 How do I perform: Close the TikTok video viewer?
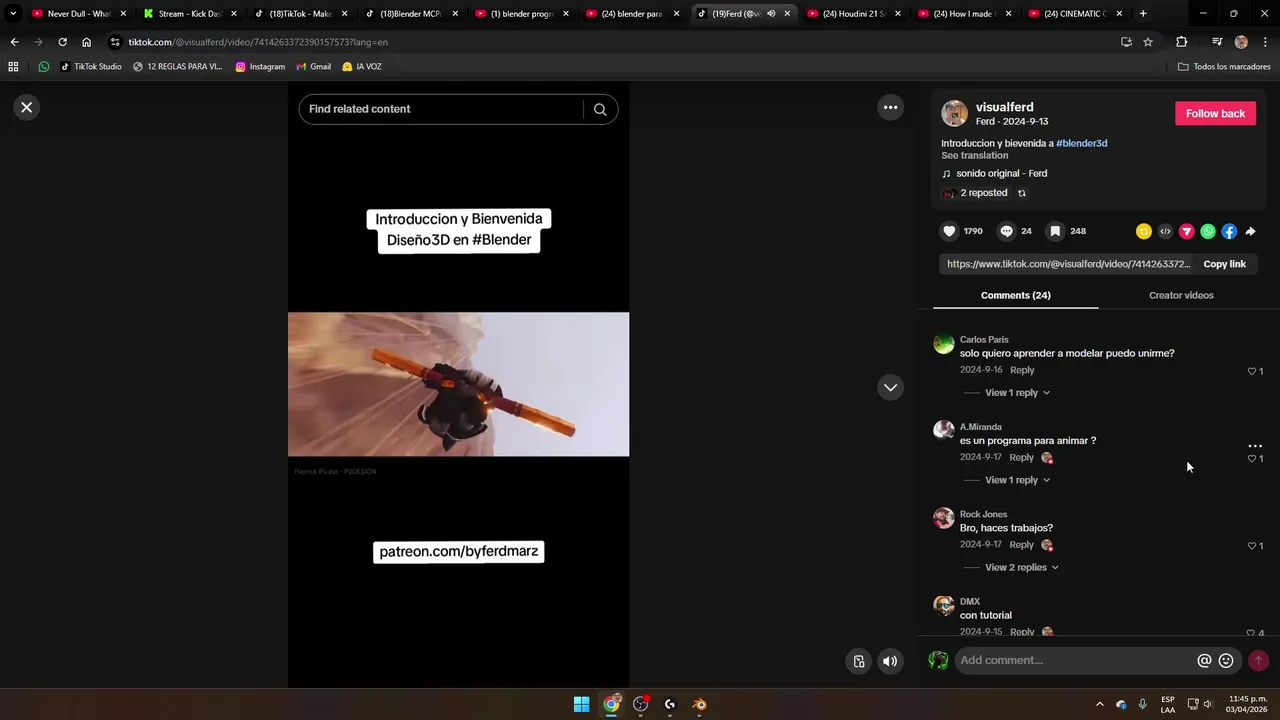click(27, 107)
